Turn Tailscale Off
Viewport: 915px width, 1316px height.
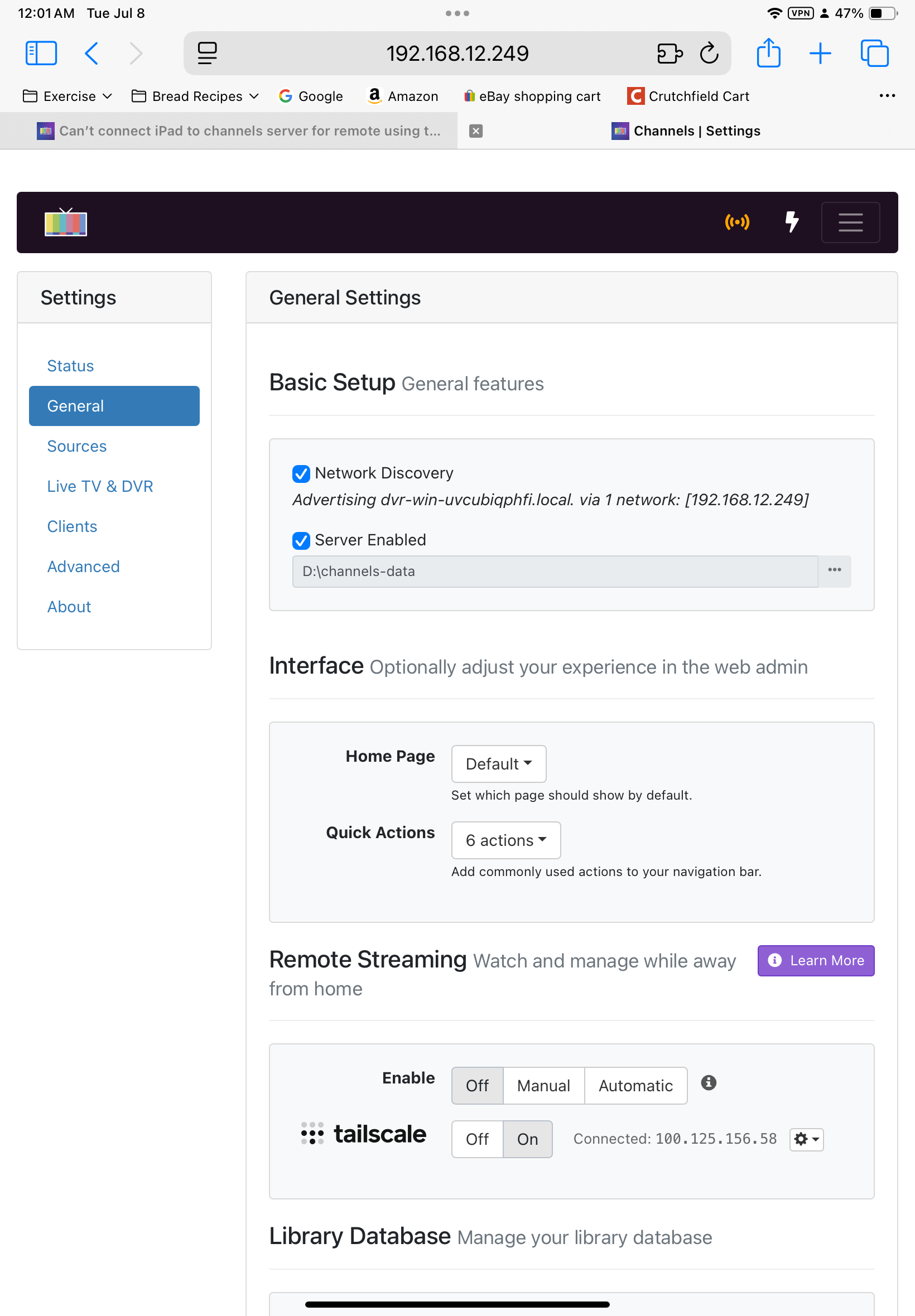tap(477, 1139)
